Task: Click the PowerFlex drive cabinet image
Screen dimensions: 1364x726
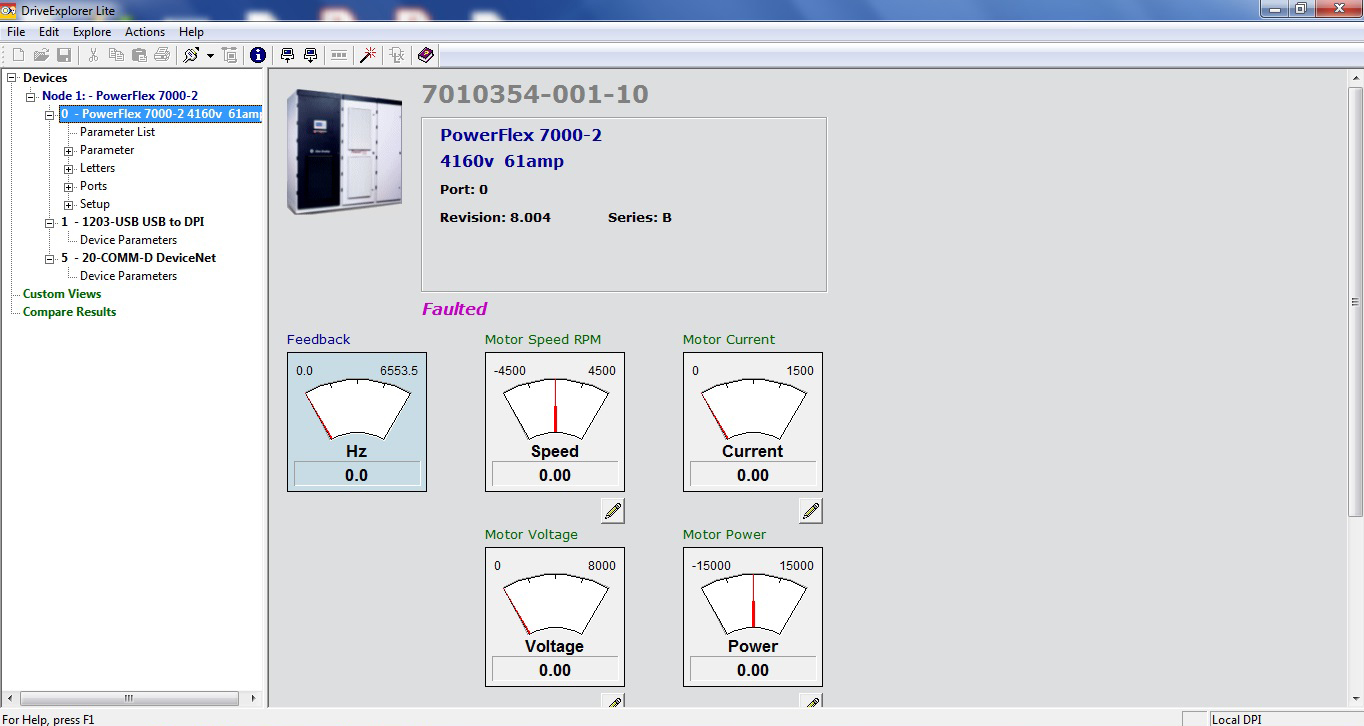Action: pyautogui.click(x=344, y=151)
